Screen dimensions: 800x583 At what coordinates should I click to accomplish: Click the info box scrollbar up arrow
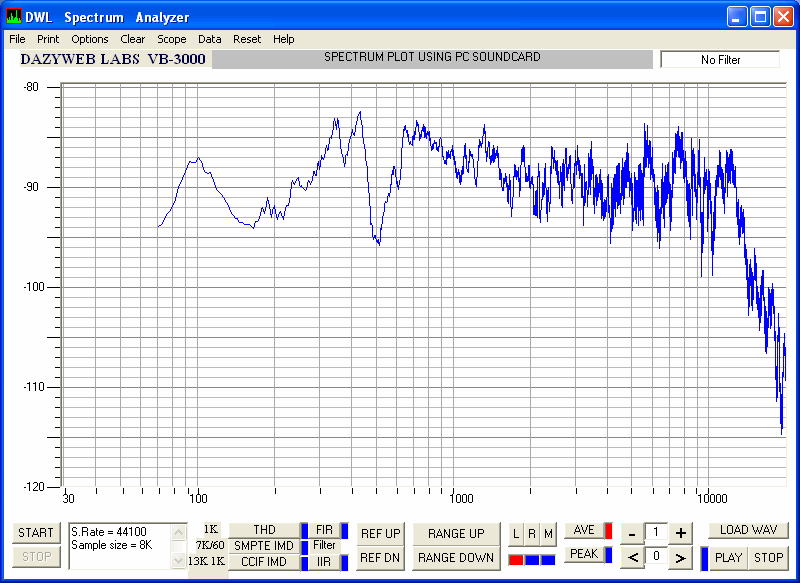[x=179, y=533]
